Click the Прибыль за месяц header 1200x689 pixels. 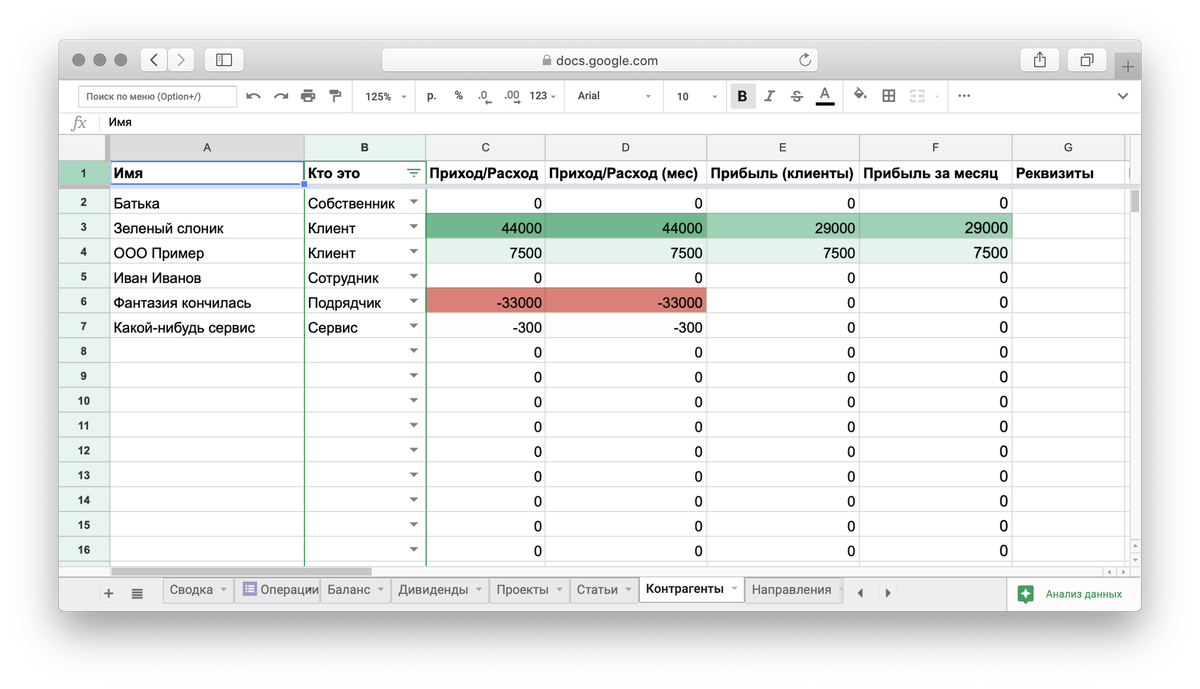(x=935, y=173)
